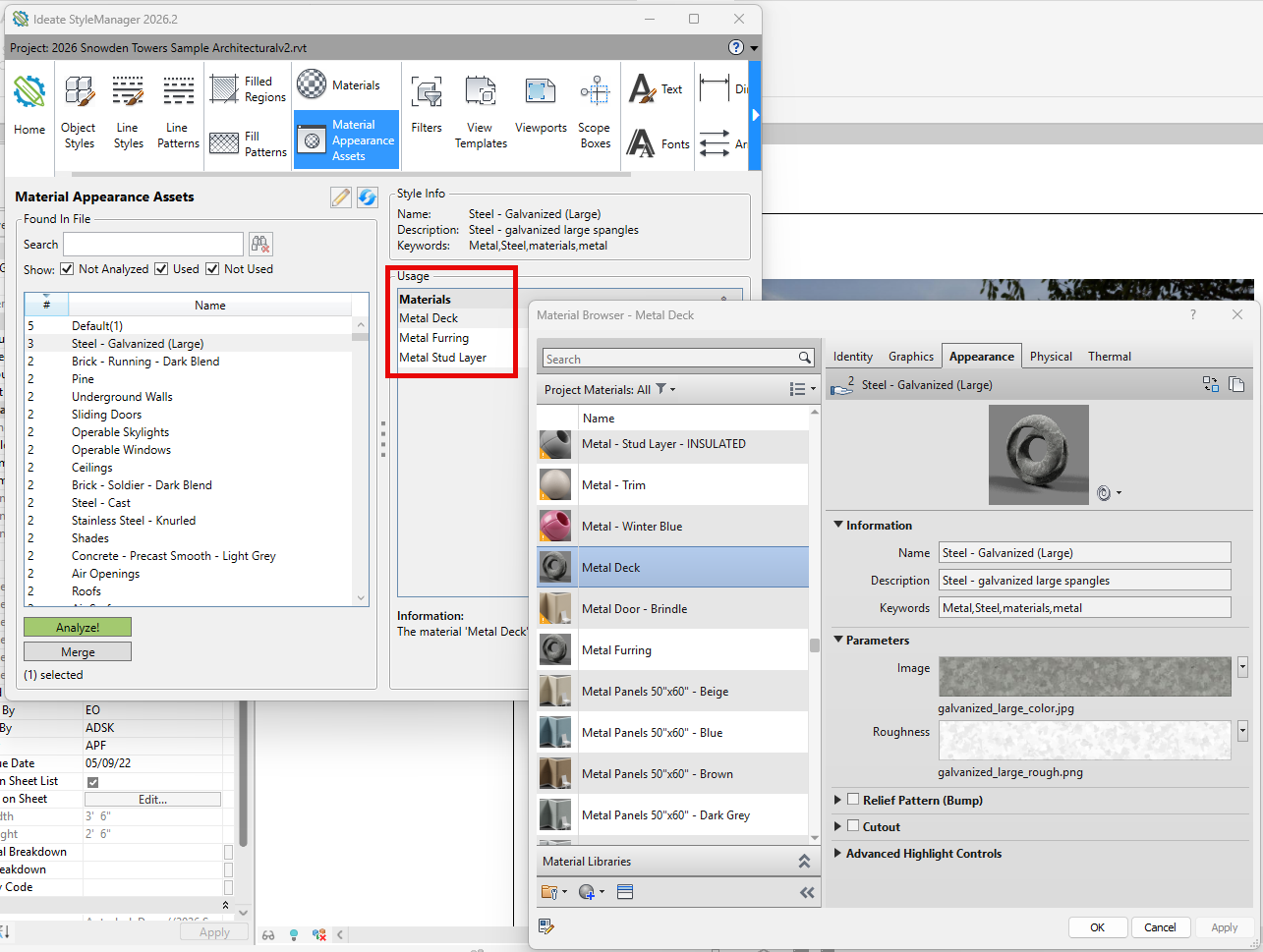Select Material Appearance Assets ribbon button
Image resolution: width=1263 pixels, height=952 pixels.
[x=346, y=140]
